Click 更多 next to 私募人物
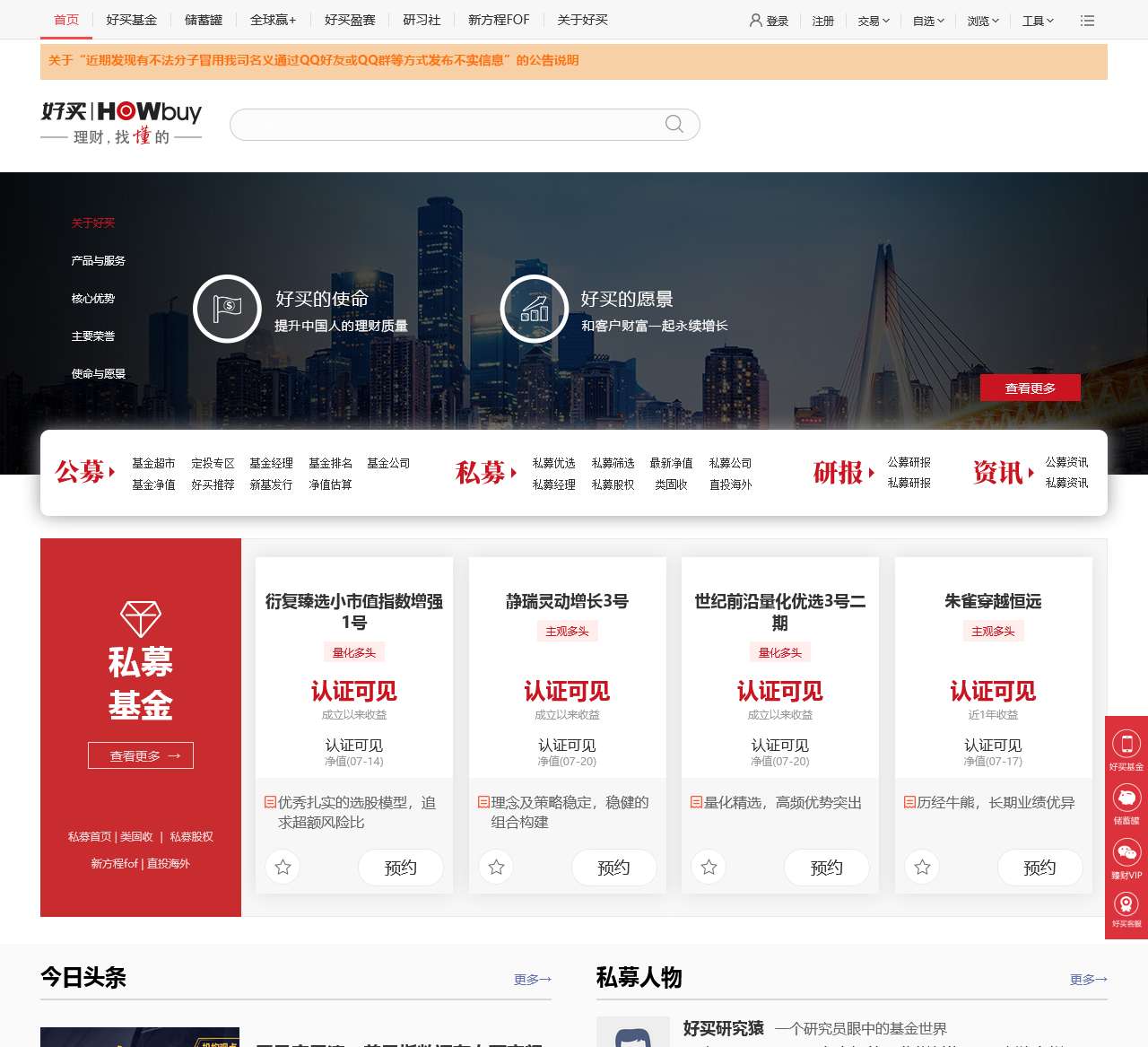Image resolution: width=1148 pixels, height=1047 pixels. point(1088,980)
